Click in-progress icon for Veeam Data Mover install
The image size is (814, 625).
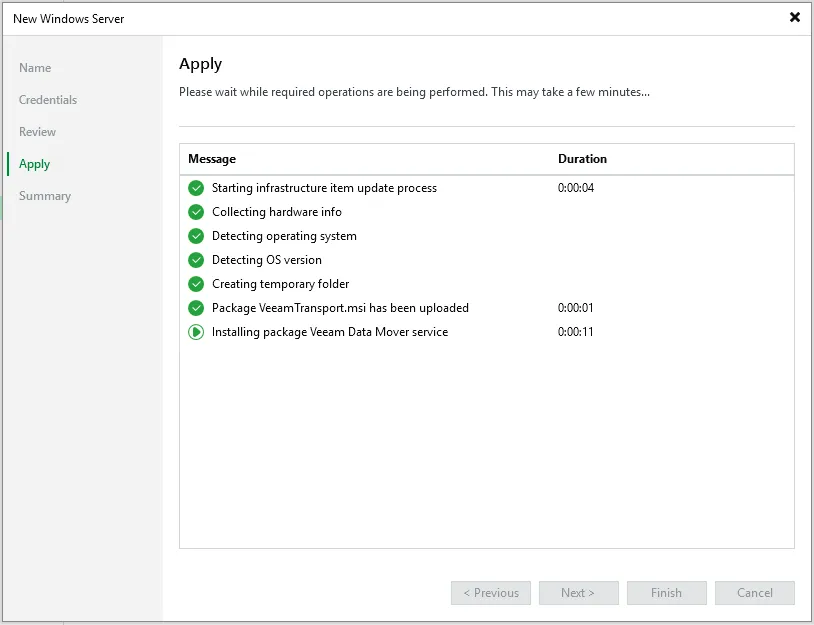(196, 332)
